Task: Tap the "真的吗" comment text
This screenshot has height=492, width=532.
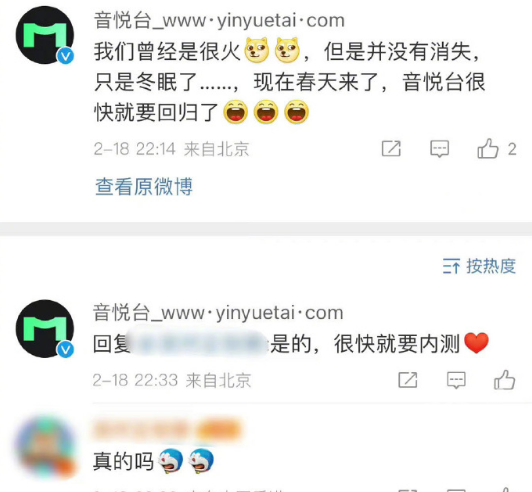Action: pyautogui.click(x=124, y=461)
